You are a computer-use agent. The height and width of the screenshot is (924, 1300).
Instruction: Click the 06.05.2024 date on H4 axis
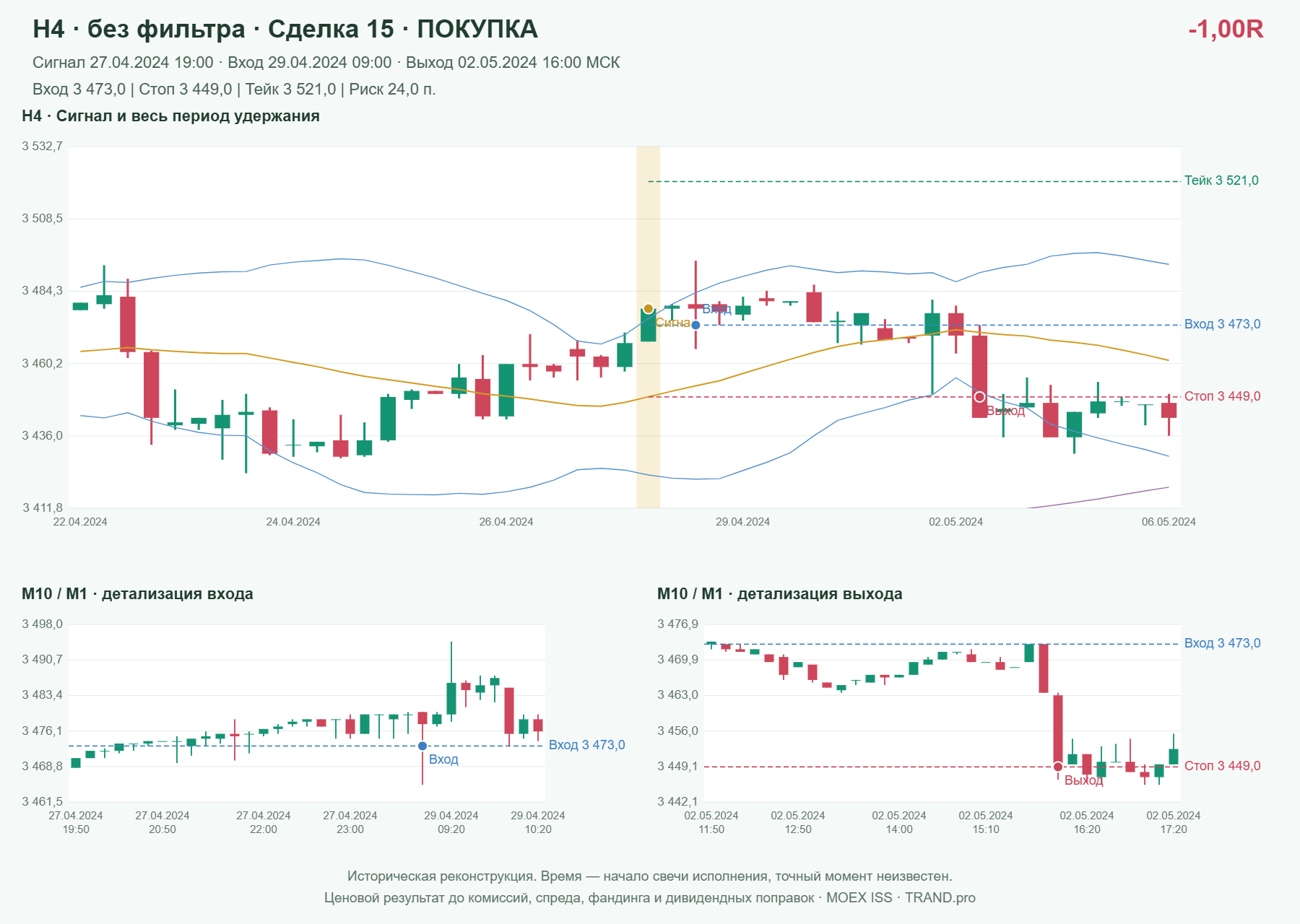click(1169, 522)
